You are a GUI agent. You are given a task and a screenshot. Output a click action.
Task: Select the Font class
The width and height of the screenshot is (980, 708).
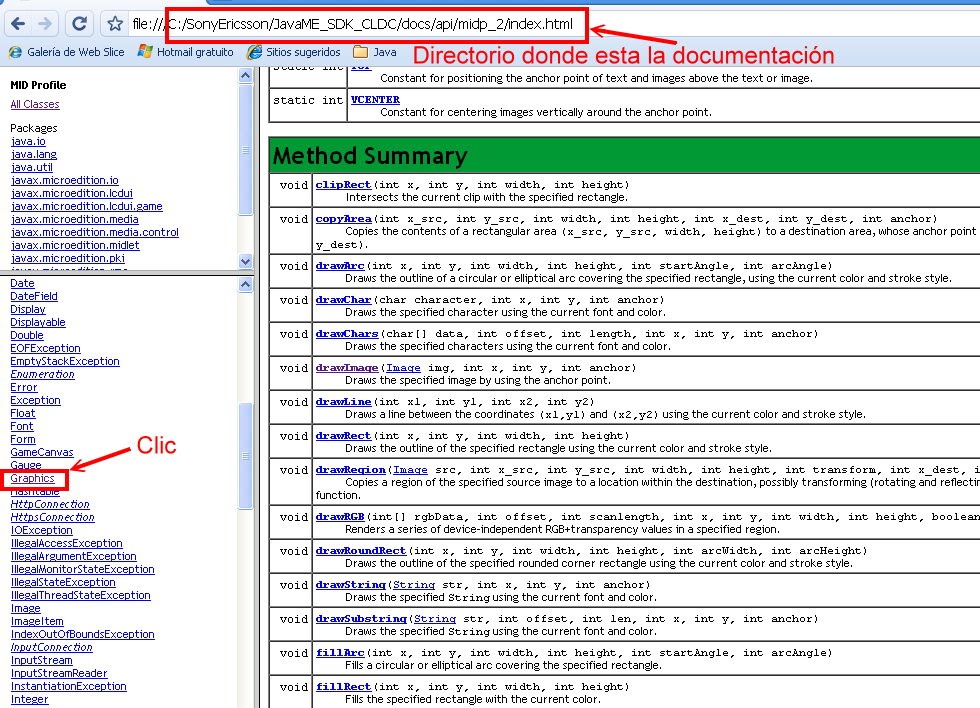(22, 426)
